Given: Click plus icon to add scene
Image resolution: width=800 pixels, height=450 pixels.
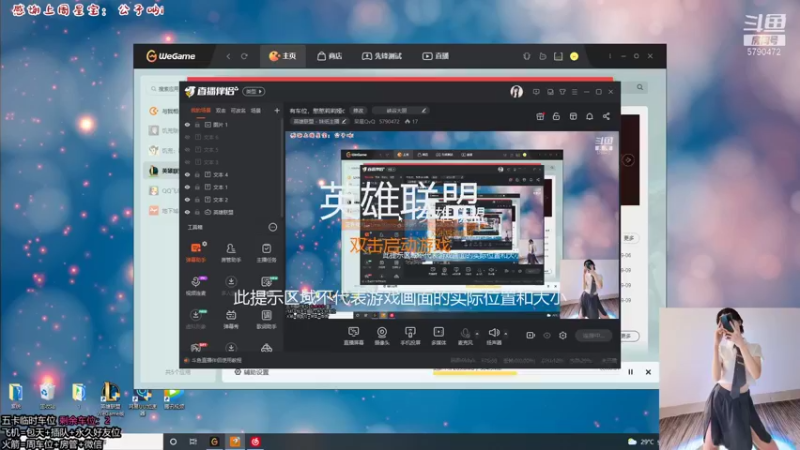Looking at the screenshot, I should [x=277, y=110].
